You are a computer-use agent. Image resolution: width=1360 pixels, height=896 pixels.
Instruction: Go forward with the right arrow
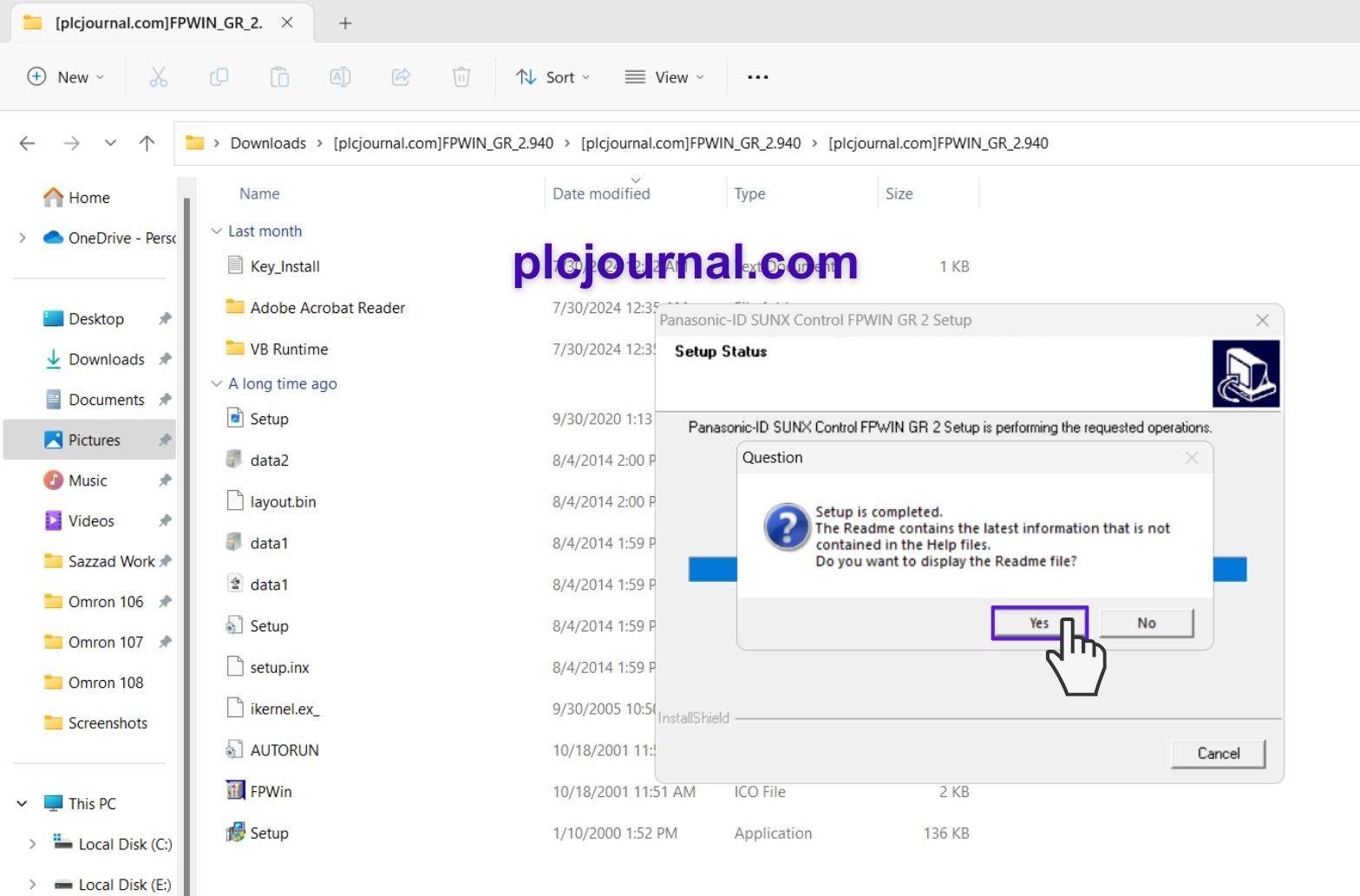71,143
